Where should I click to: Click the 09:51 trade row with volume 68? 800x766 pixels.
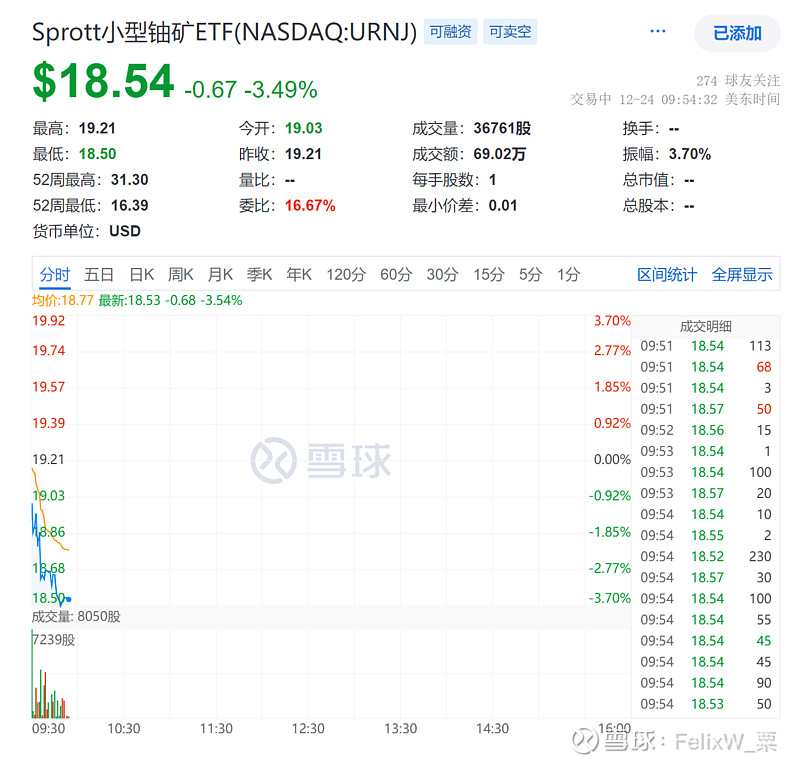click(x=706, y=367)
